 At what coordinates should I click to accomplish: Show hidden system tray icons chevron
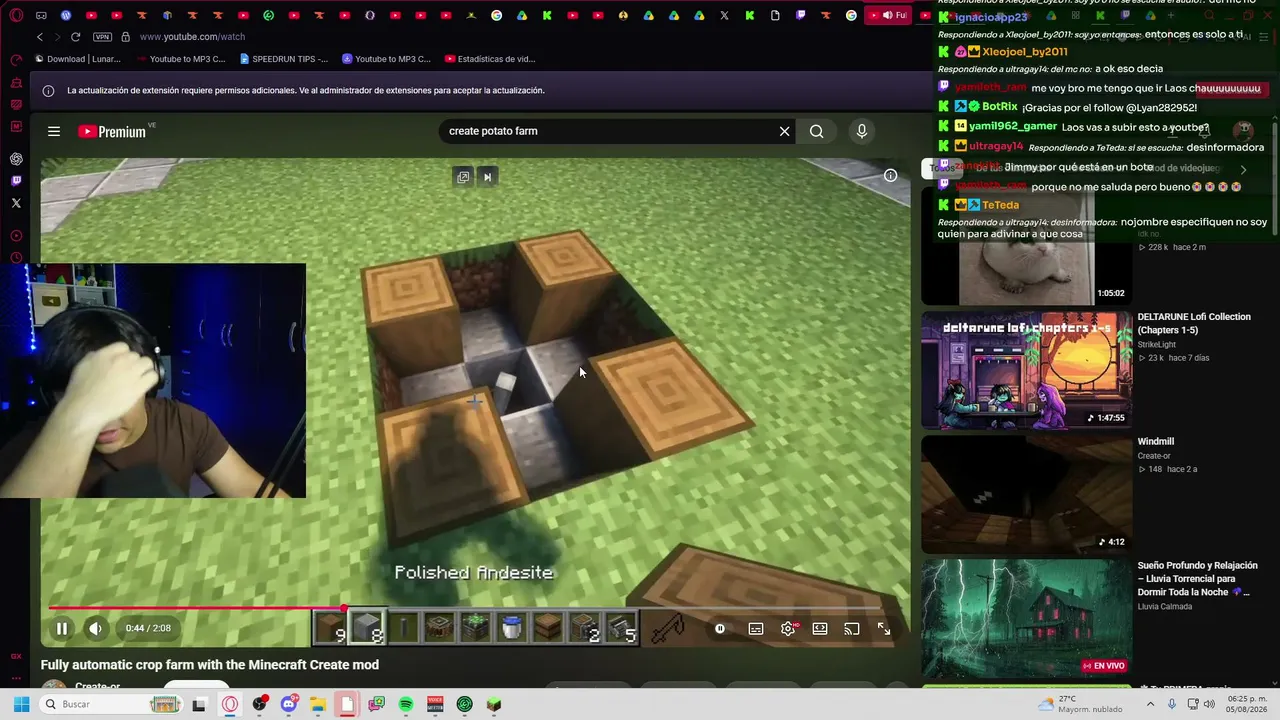pos(1153,704)
